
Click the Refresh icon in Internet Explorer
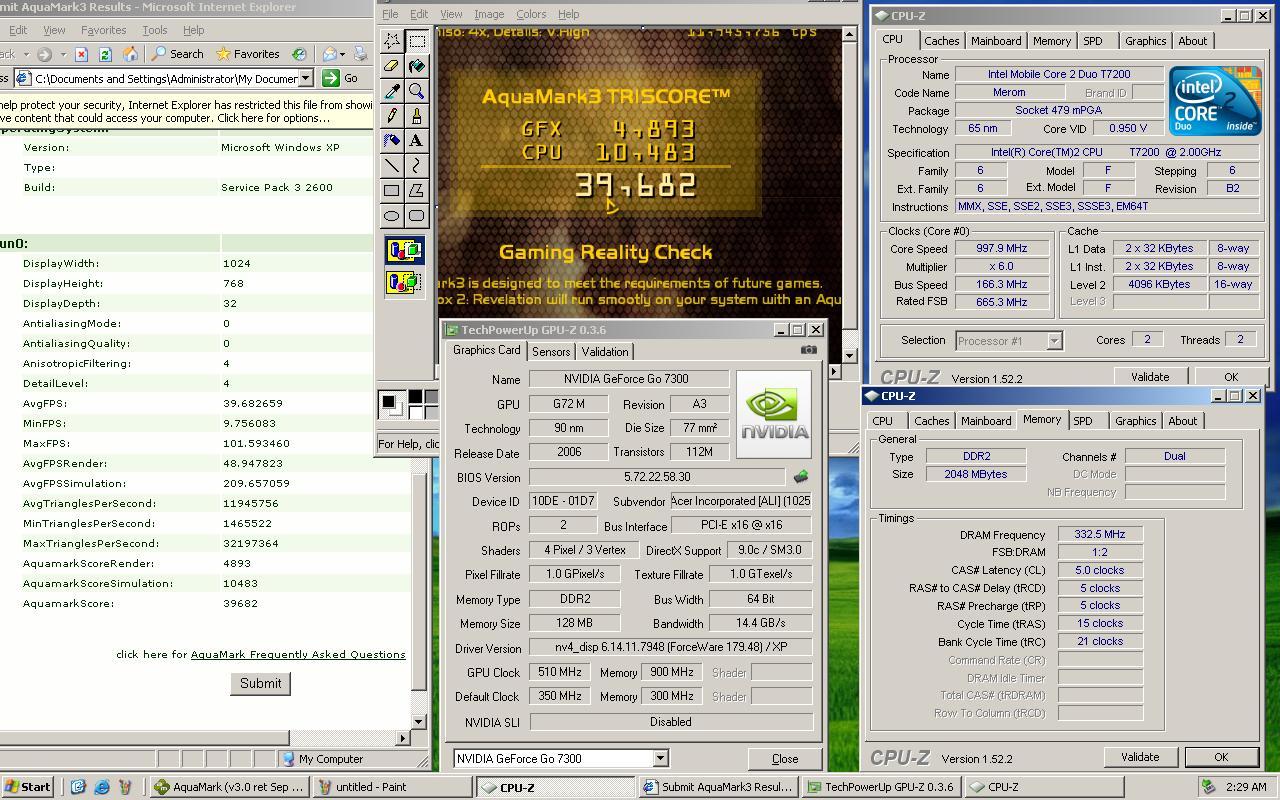pyautogui.click(x=105, y=54)
